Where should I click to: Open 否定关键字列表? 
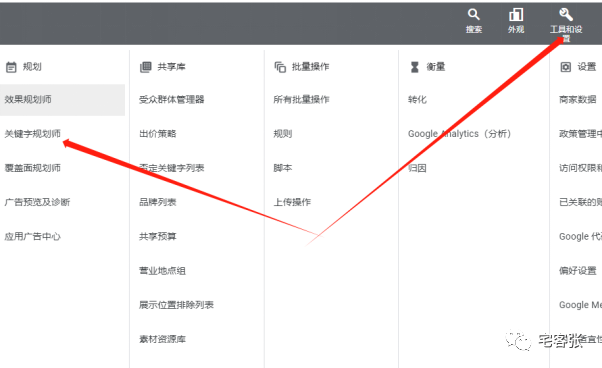tap(172, 168)
